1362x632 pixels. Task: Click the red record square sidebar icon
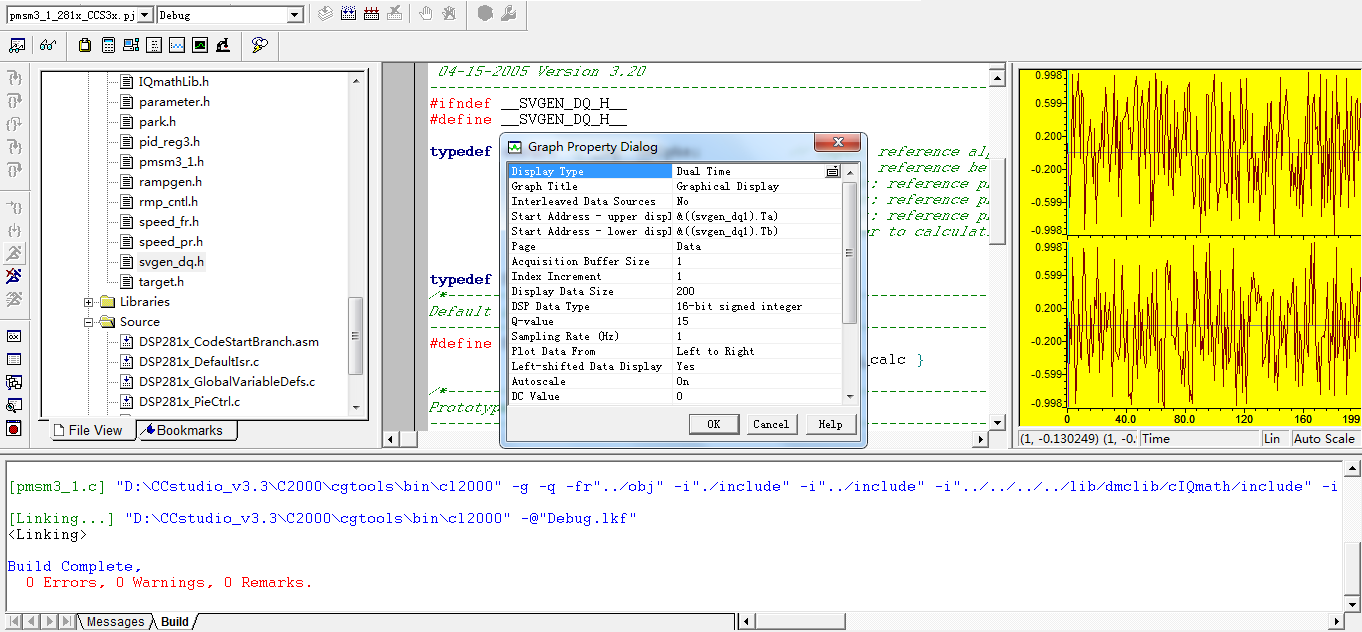coord(14,428)
